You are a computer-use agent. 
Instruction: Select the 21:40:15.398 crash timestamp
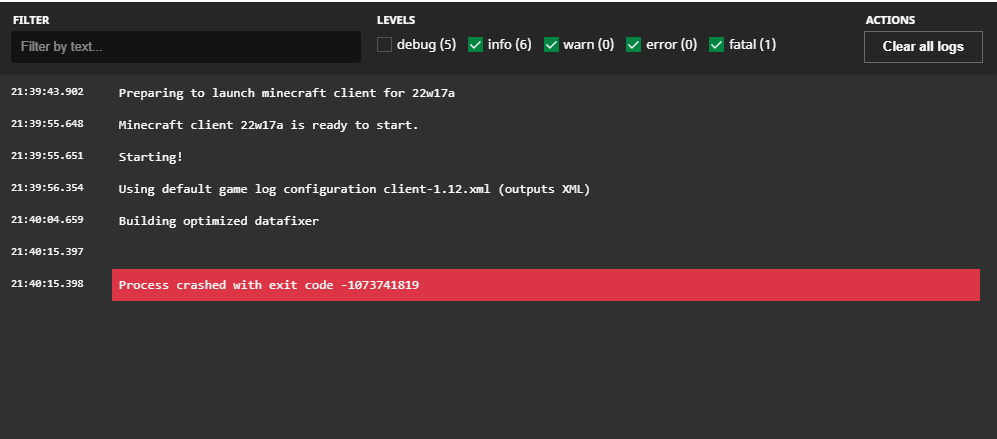(47, 284)
